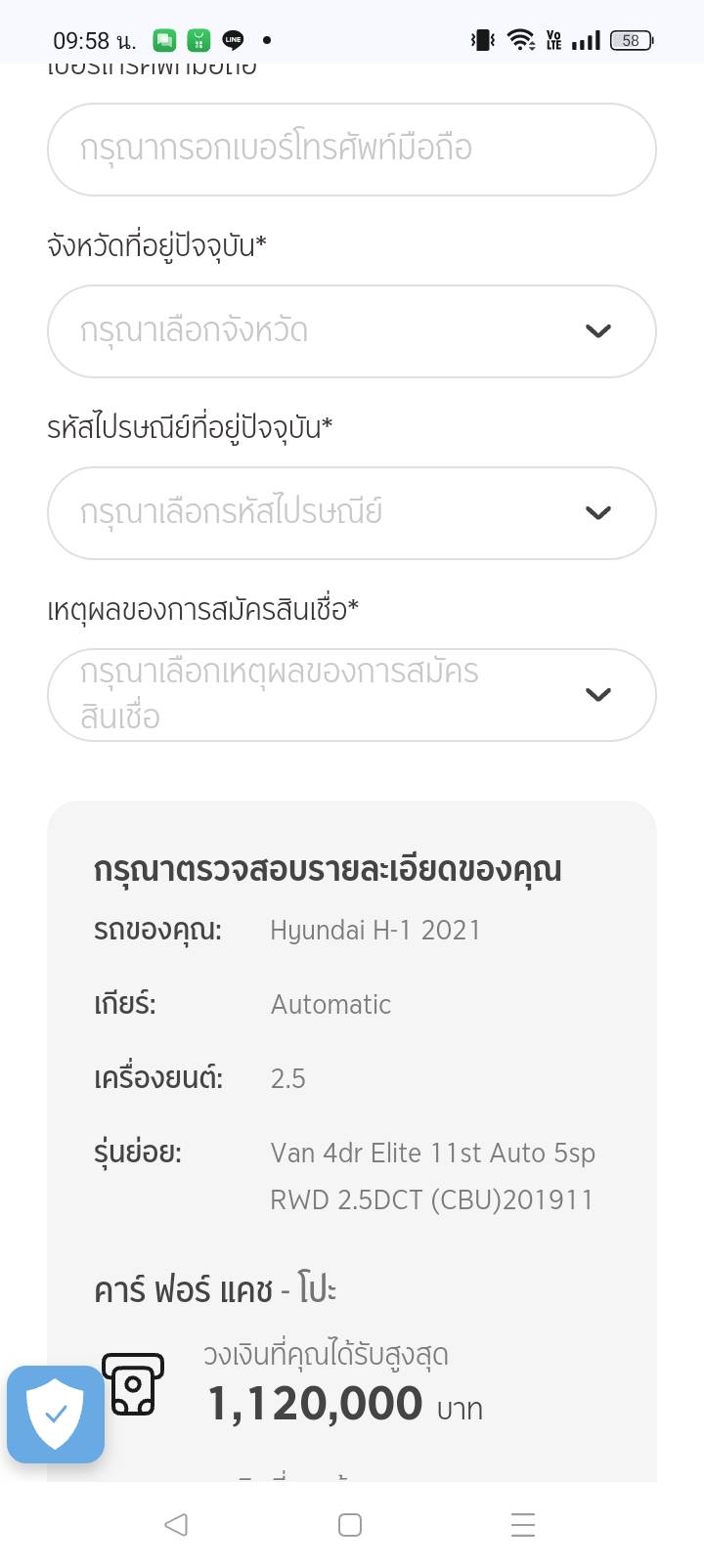Tap the Wi-Fi status icon
Screen dimensions: 704x1568
tap(520, 40)
